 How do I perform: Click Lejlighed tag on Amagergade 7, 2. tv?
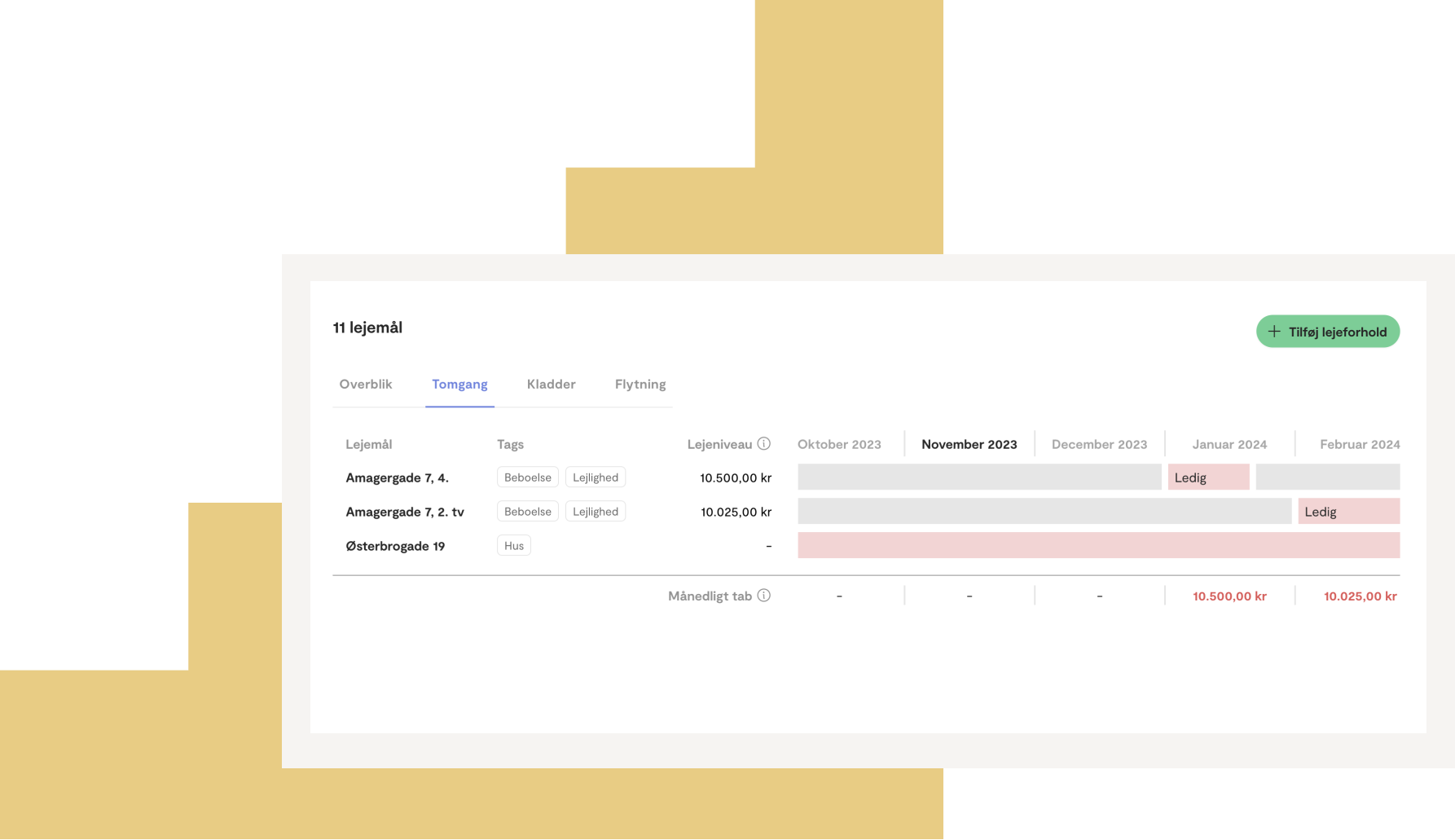pos(596,512)
